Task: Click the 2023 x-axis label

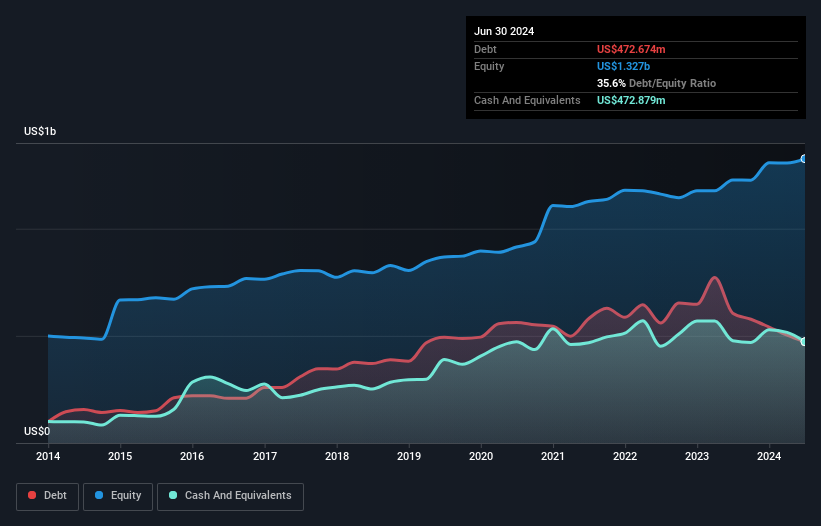Action: pyautogui.click(x=697, y=456)
